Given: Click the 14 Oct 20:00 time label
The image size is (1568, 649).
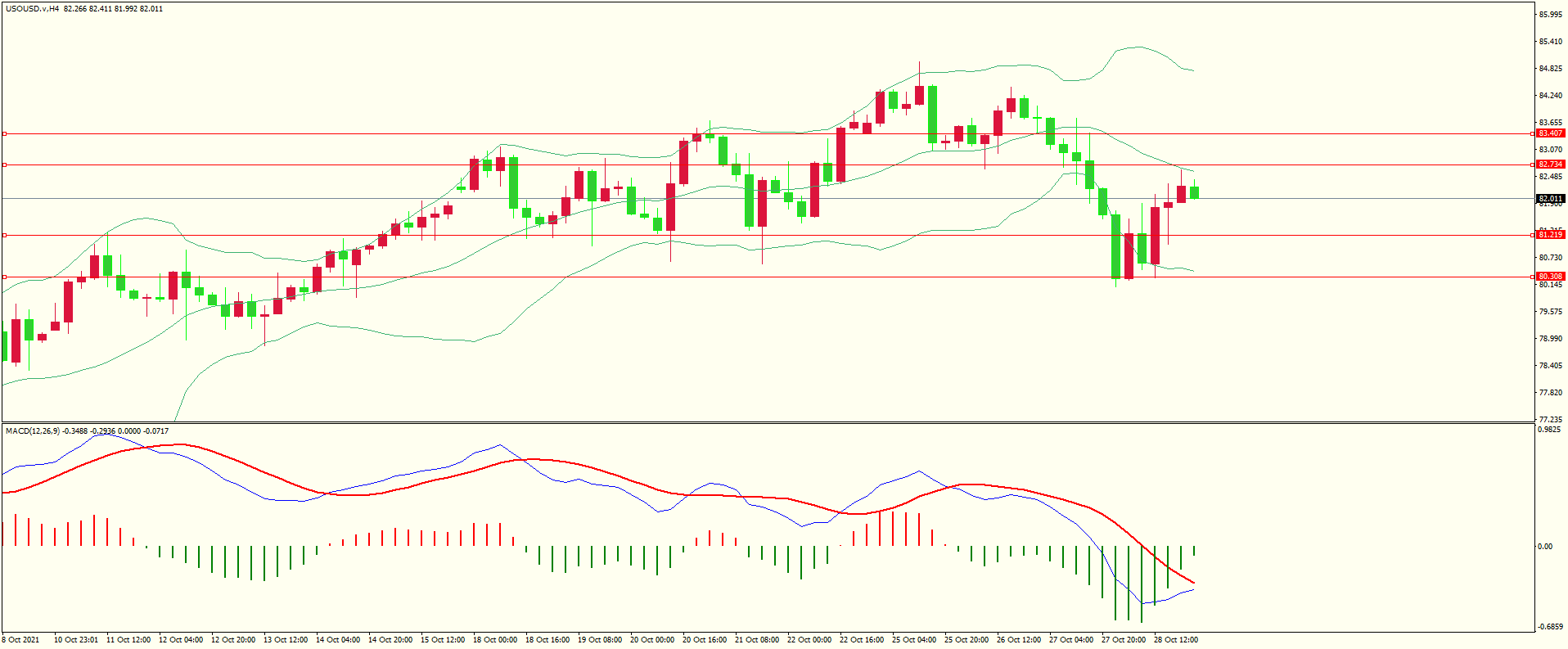Looking at the screenshot, I should 390,640.
